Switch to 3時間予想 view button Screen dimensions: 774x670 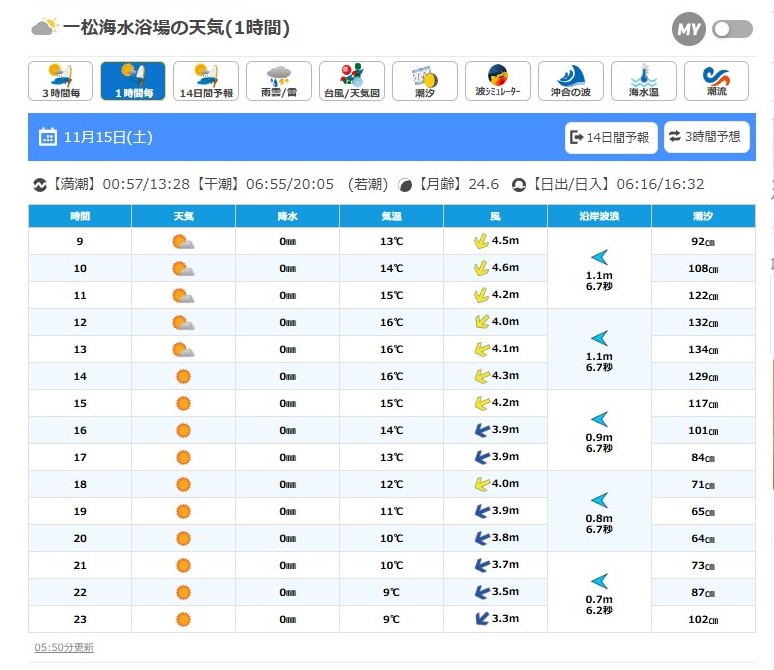coord(707,137)
